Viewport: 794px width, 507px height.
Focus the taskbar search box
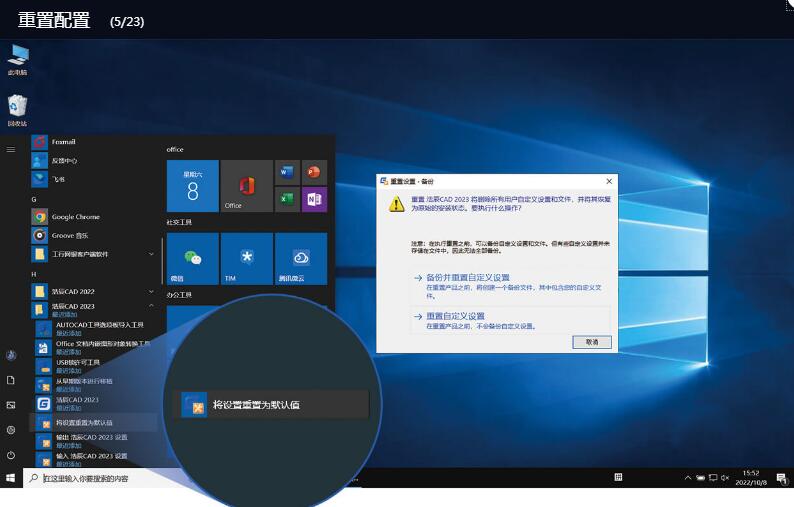pyautogui.click(x=101, y=478)
